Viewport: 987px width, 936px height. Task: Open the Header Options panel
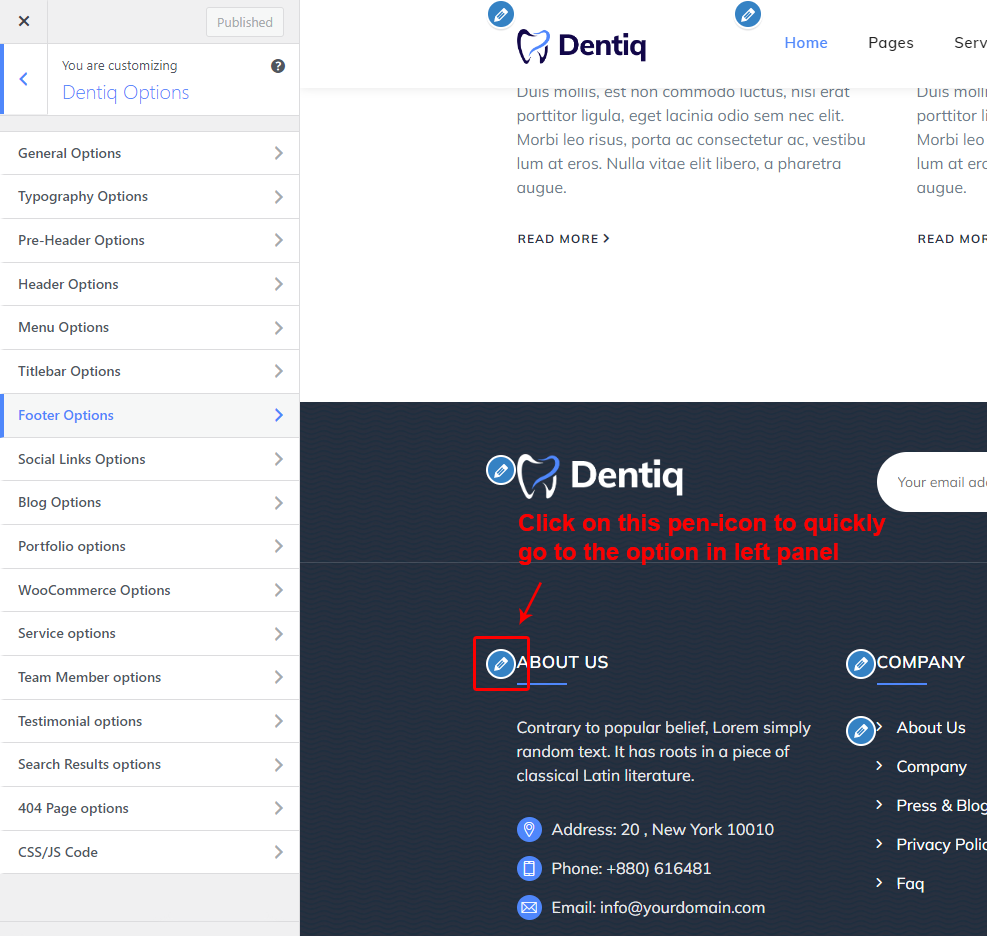pos(150,284)
